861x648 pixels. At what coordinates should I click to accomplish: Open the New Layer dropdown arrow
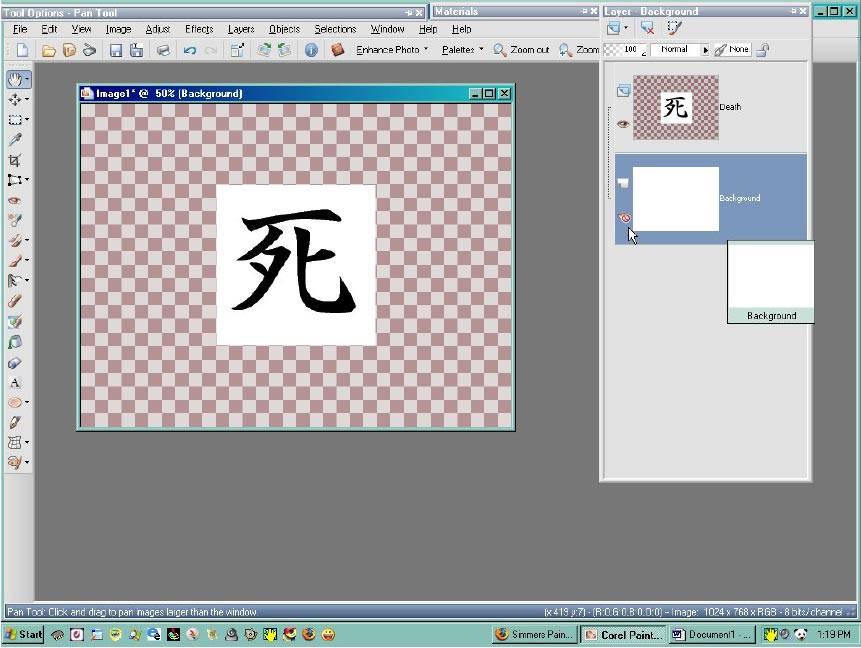[x=626, y=27]
